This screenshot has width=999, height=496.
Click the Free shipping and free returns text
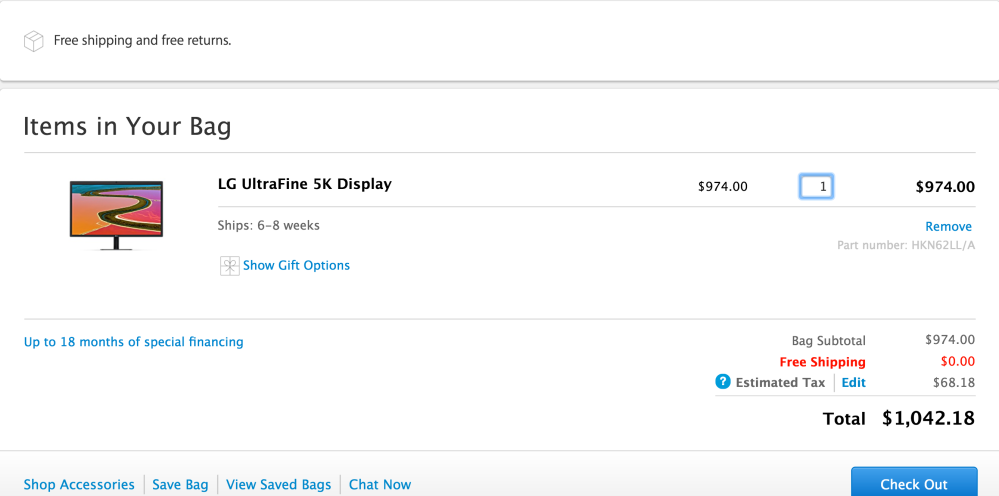click(x=142, y=41)
